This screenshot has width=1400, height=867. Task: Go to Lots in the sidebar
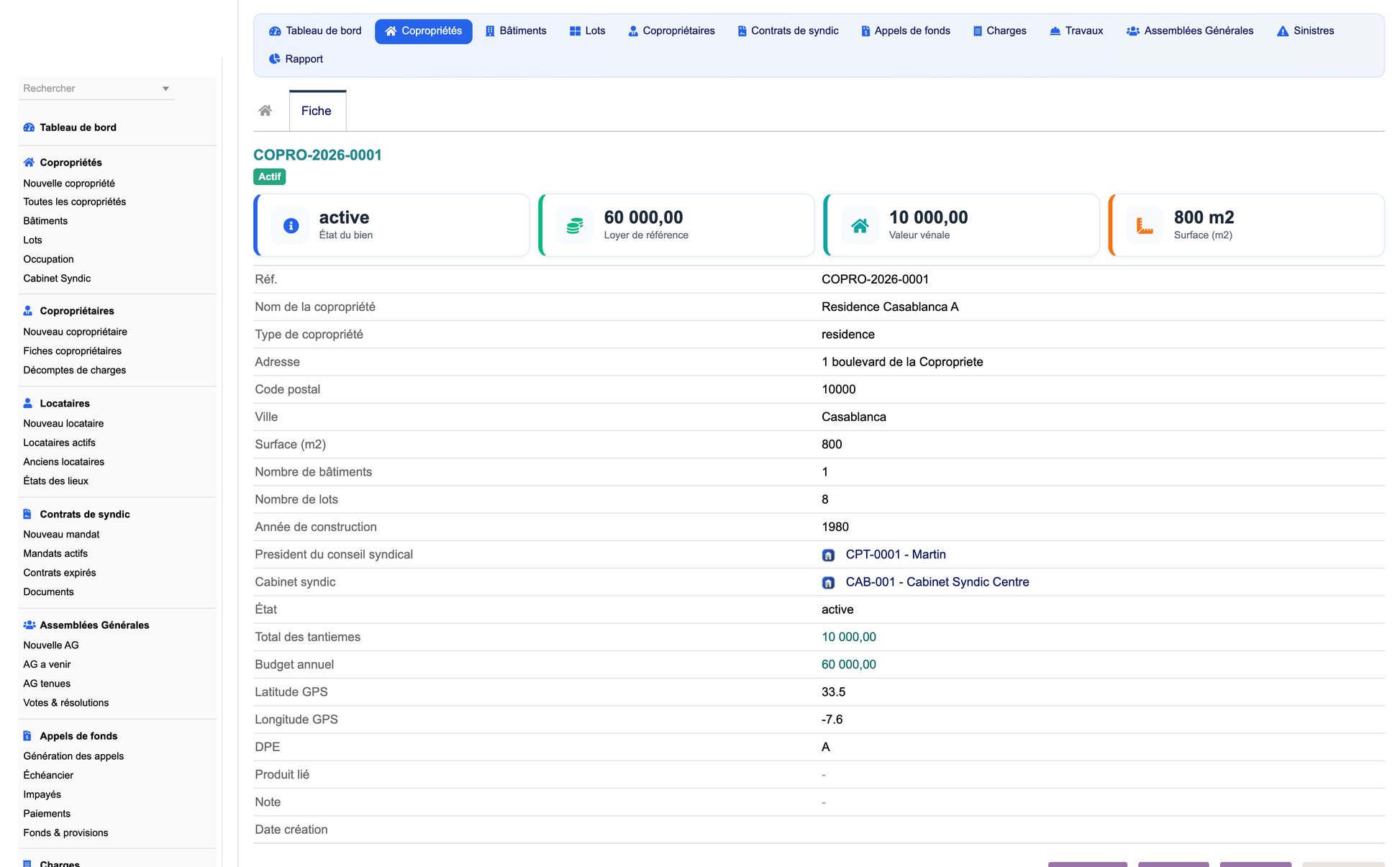coord(32,240)
